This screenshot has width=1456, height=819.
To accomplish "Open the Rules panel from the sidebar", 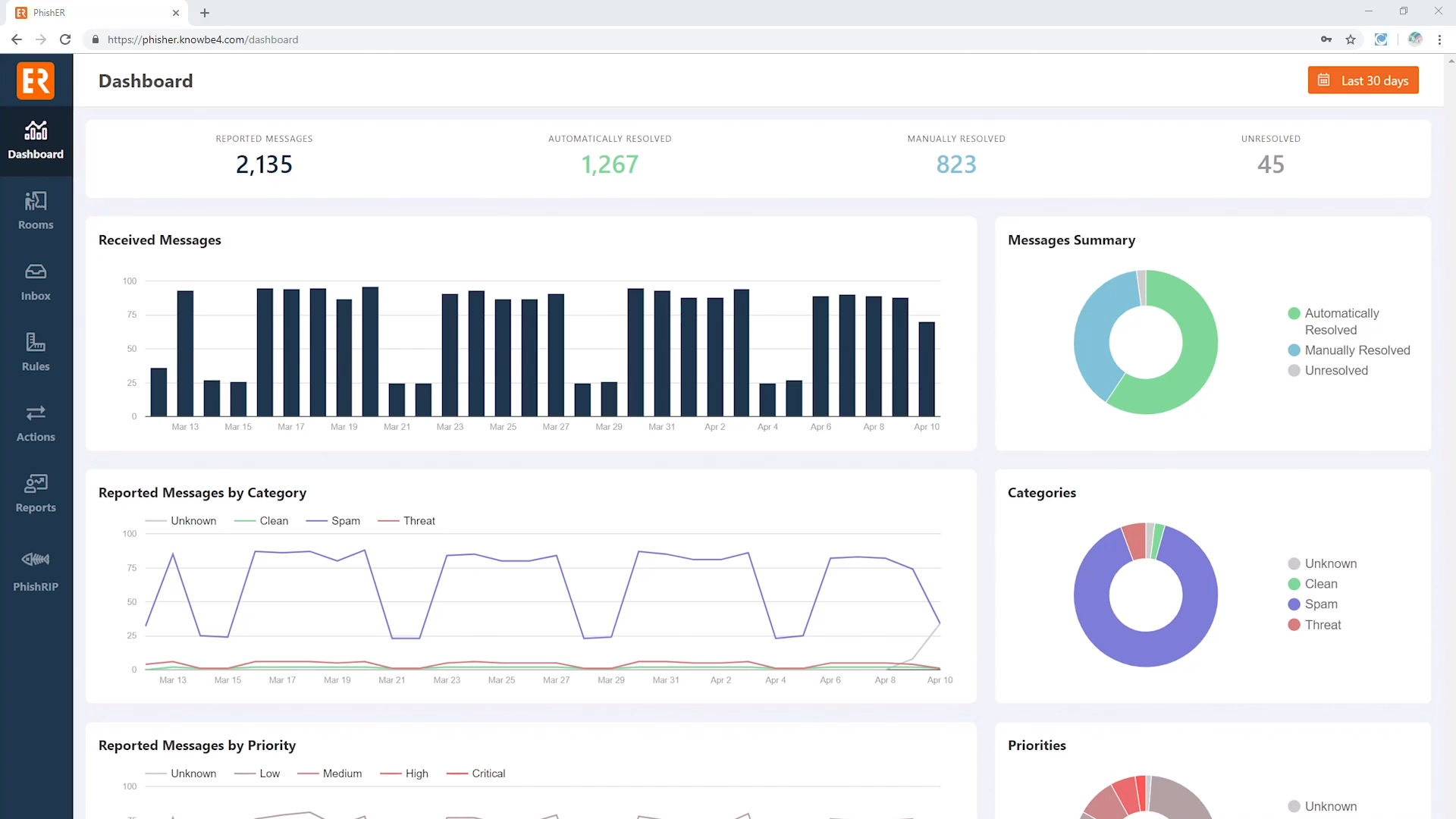I will coord(36,351).
